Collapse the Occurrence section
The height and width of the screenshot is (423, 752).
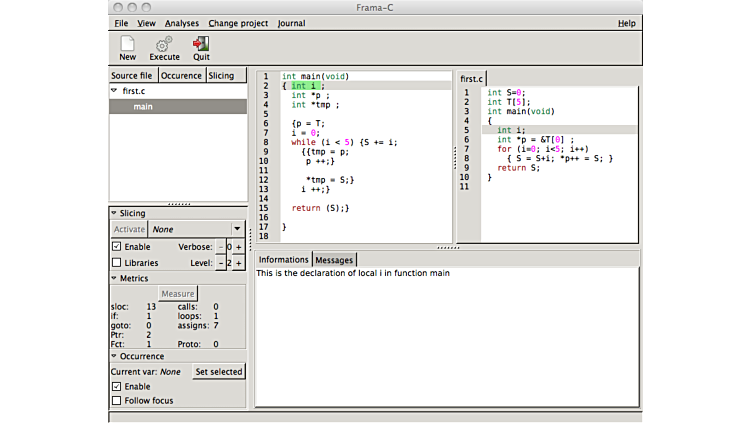[114, 356]
